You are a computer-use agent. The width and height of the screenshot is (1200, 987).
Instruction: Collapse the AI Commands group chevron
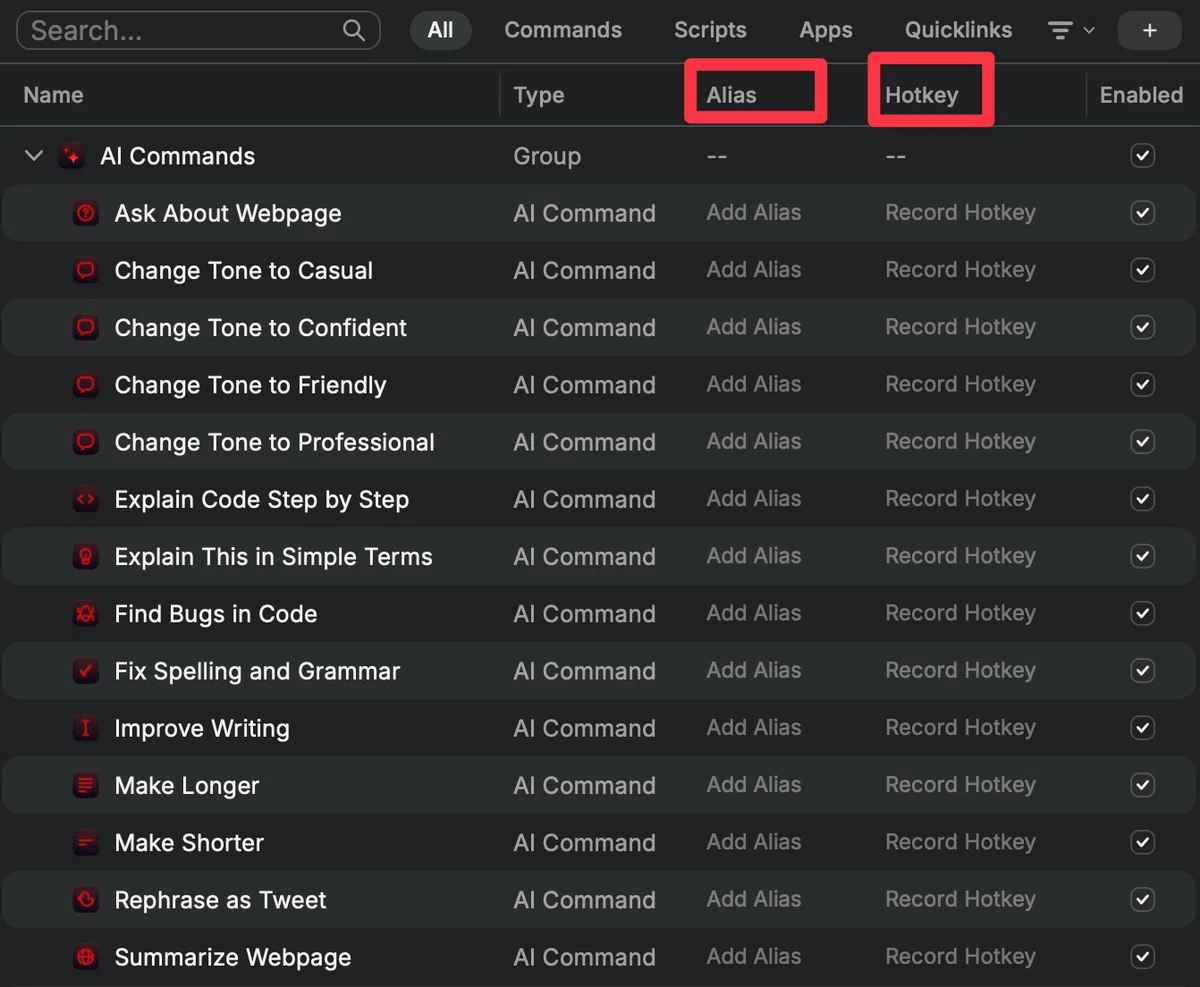(x=34, y=156)
